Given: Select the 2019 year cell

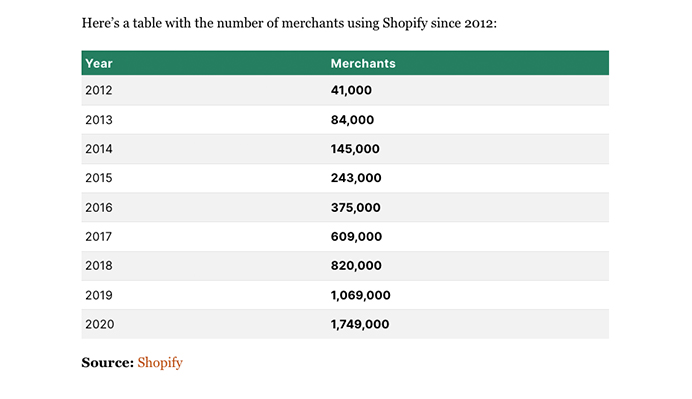Looking at the screenshot, I should coord(99,296).
